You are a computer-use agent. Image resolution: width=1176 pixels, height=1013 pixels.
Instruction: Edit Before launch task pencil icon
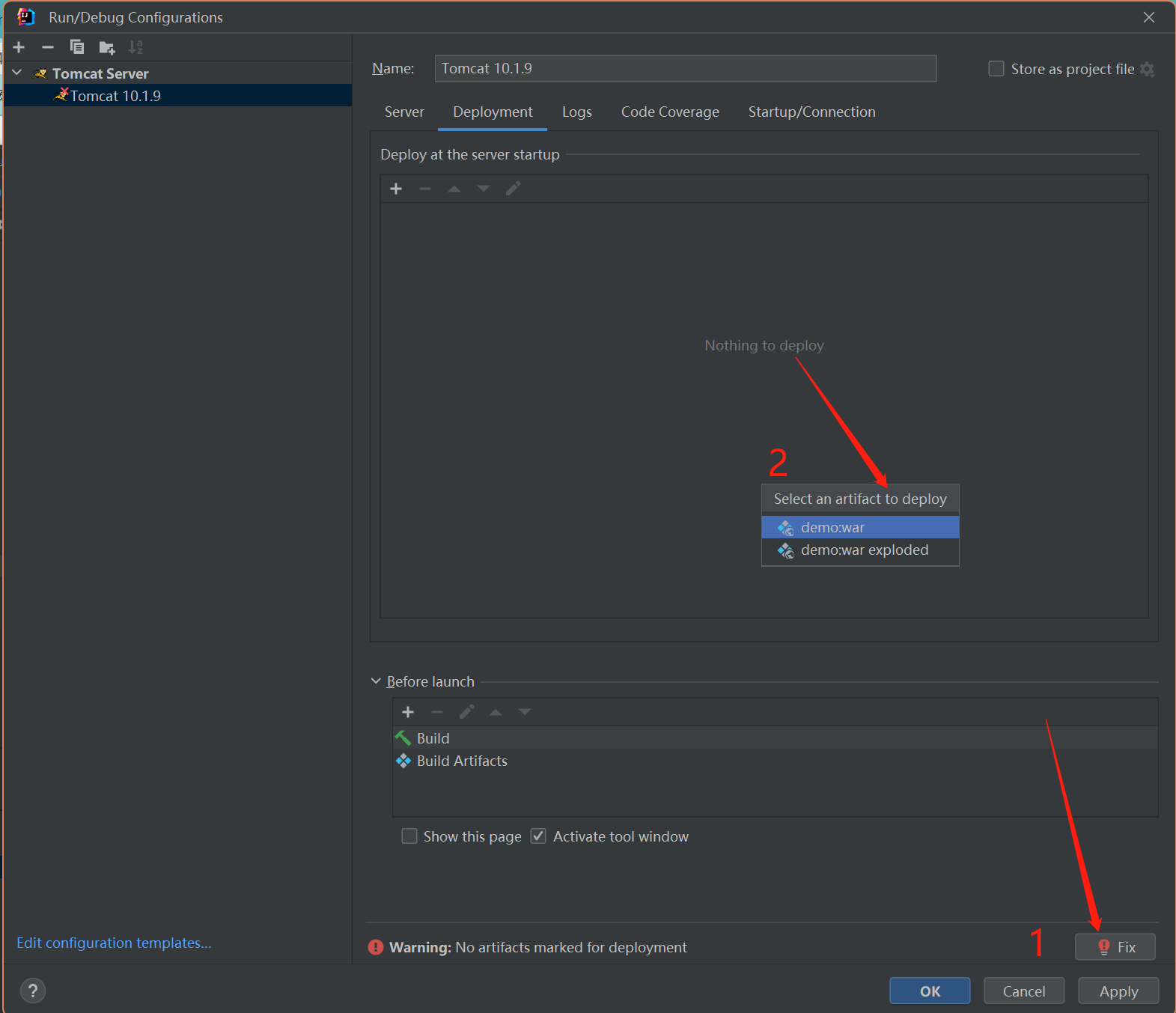pyautogui.click(x=467, y=712)
